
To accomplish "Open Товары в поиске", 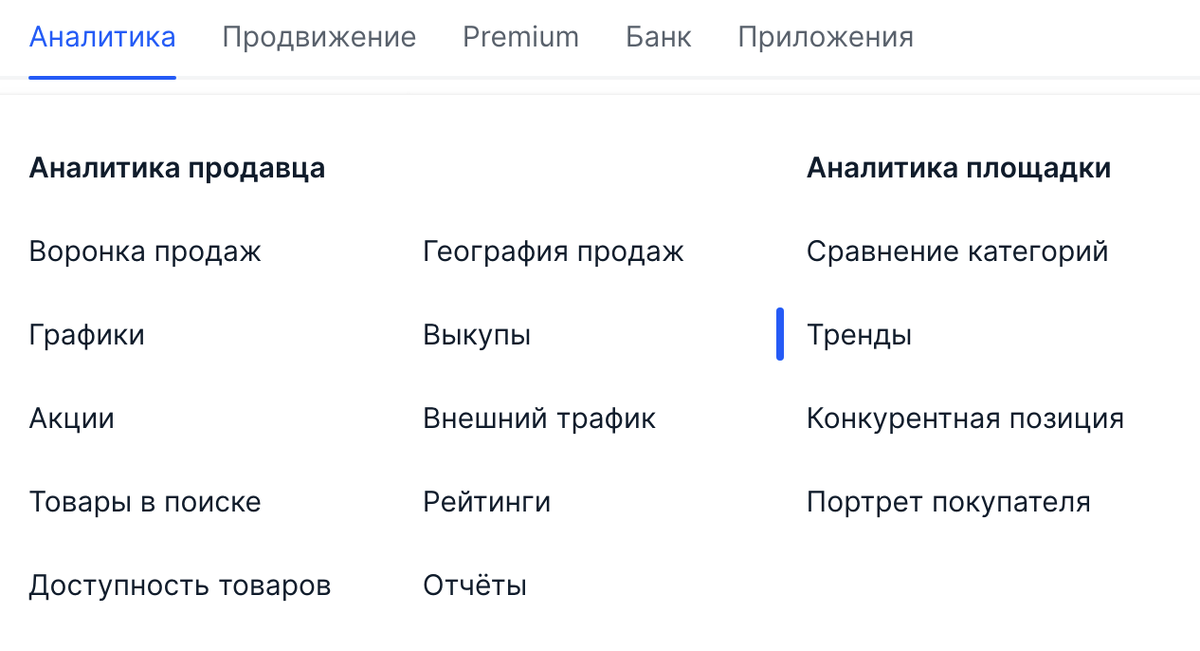I will point(145,502).
